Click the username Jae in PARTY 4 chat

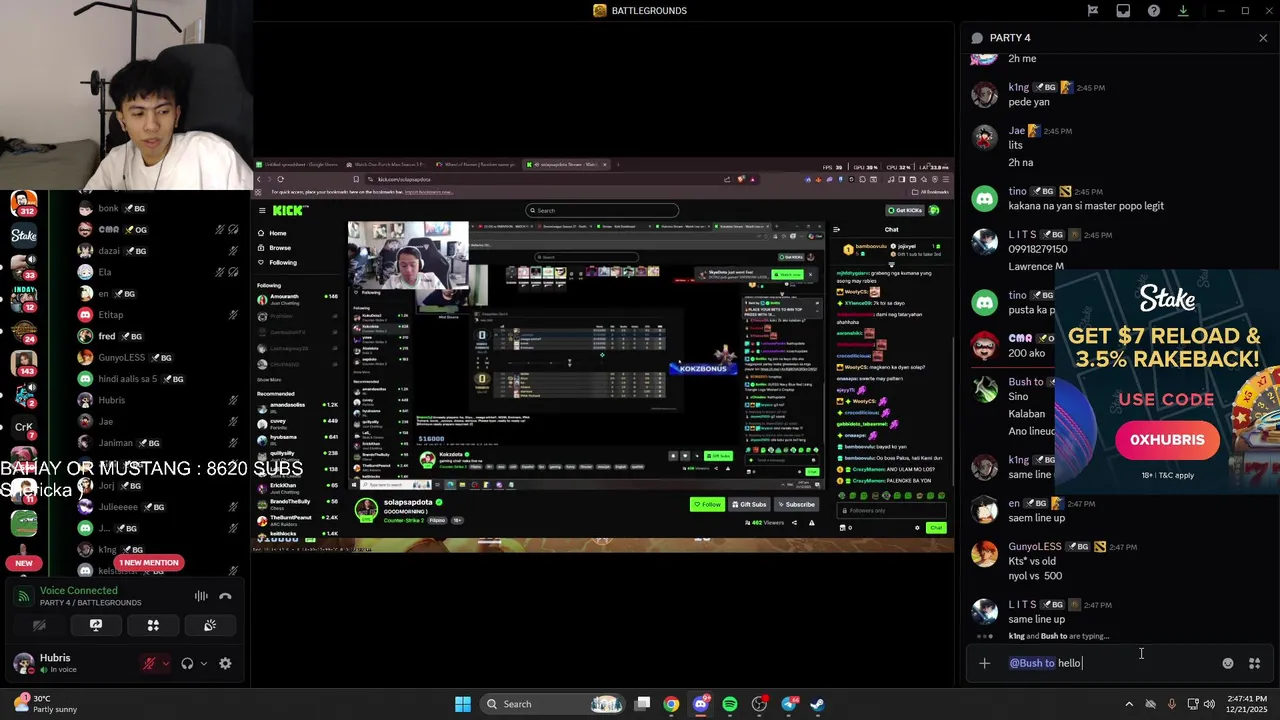(x=1016, y=131)
